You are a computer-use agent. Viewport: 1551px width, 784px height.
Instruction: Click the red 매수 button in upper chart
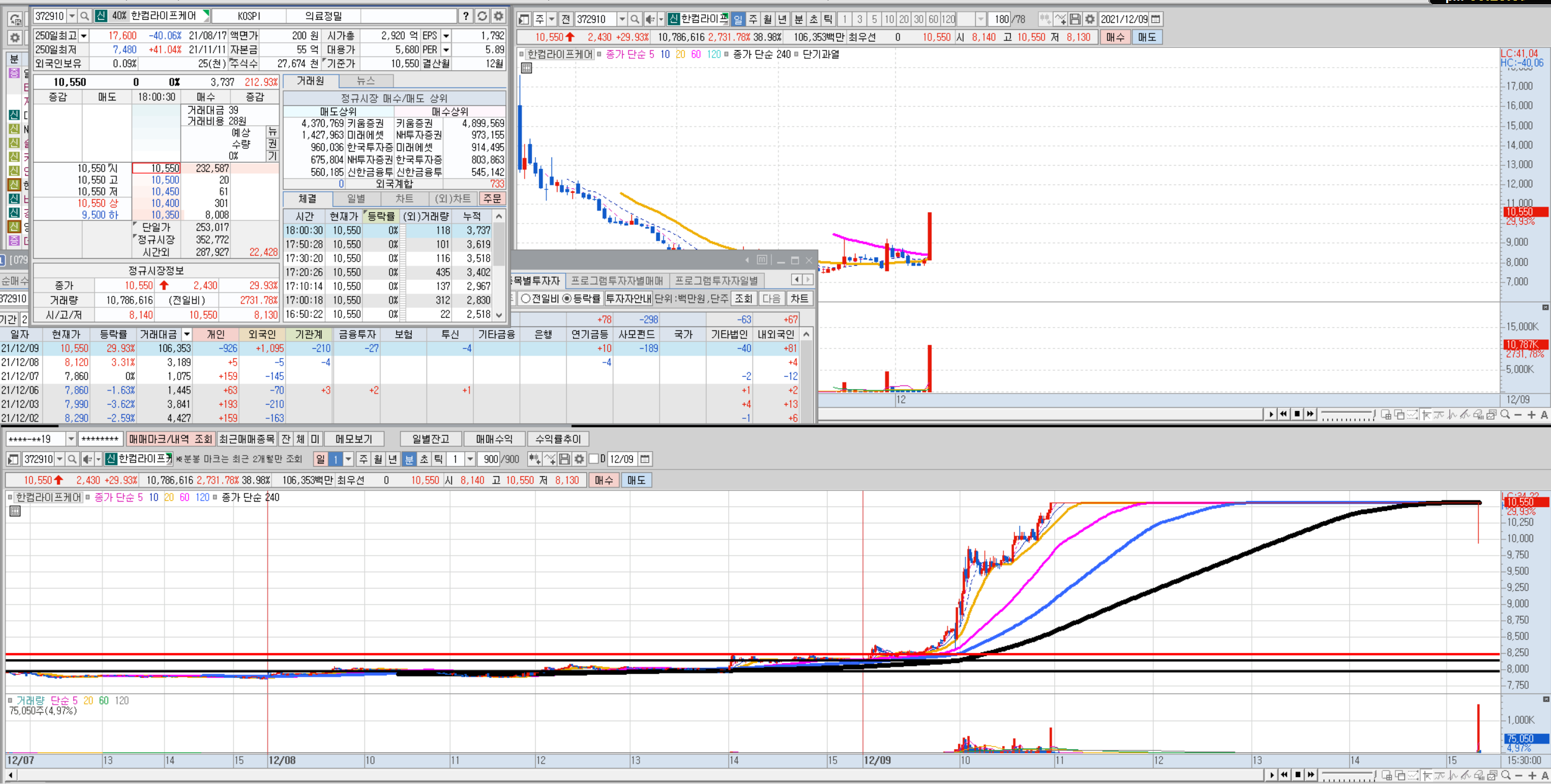(1115, 37)
